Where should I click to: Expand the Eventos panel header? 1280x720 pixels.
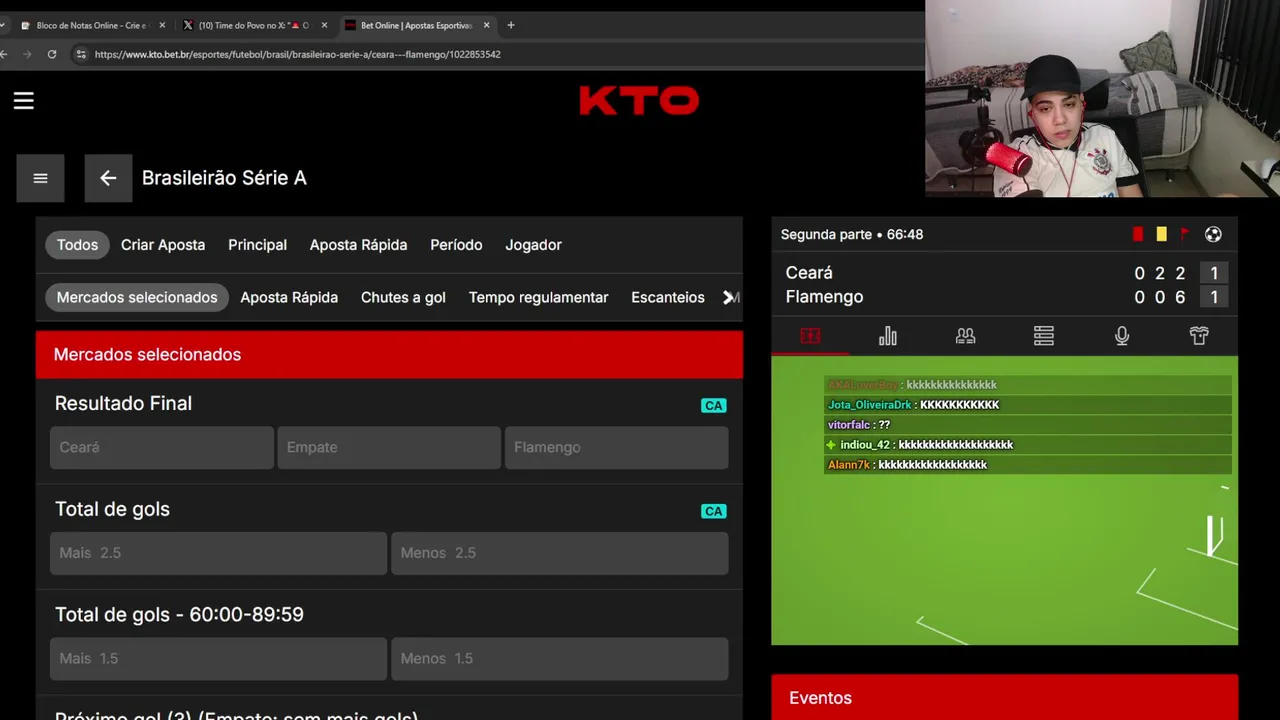1004,698
